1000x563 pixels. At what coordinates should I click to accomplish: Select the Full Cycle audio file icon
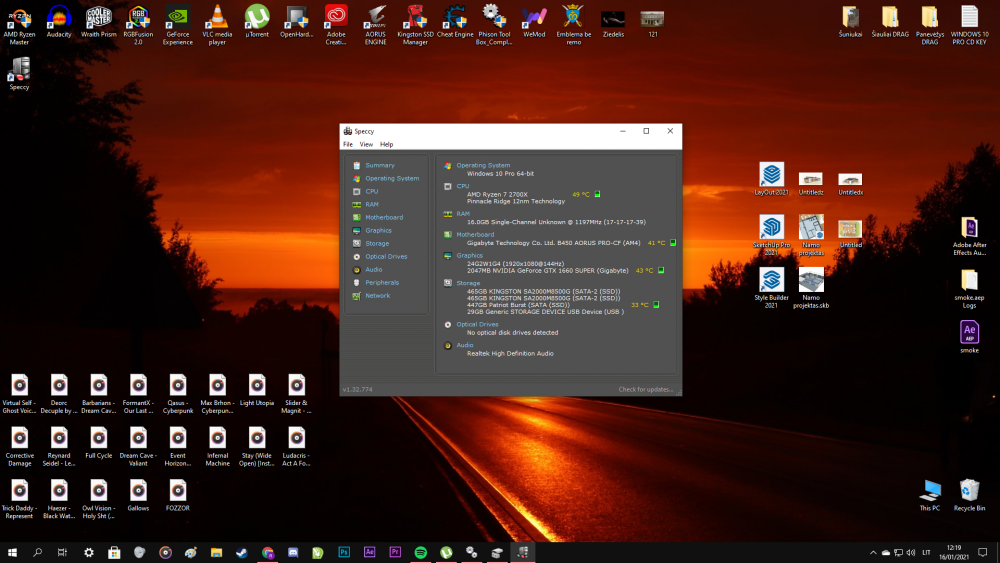coord(99,442)
